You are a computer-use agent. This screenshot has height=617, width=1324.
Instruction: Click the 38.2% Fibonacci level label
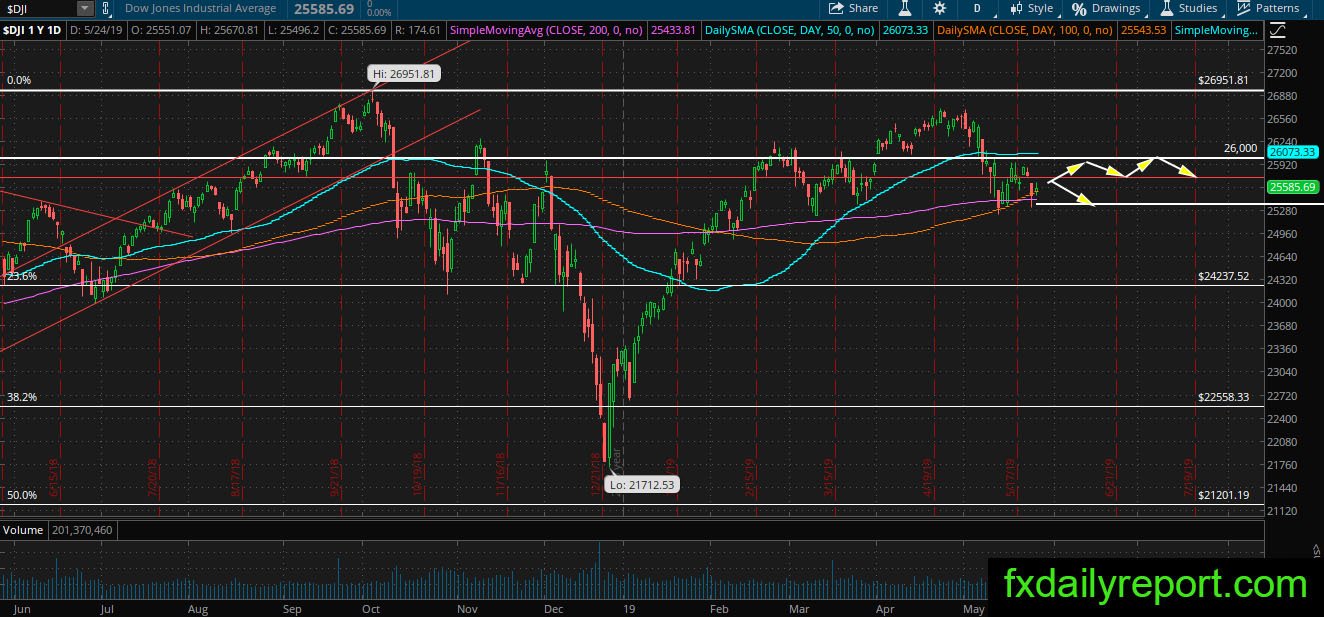coord(22,397)
